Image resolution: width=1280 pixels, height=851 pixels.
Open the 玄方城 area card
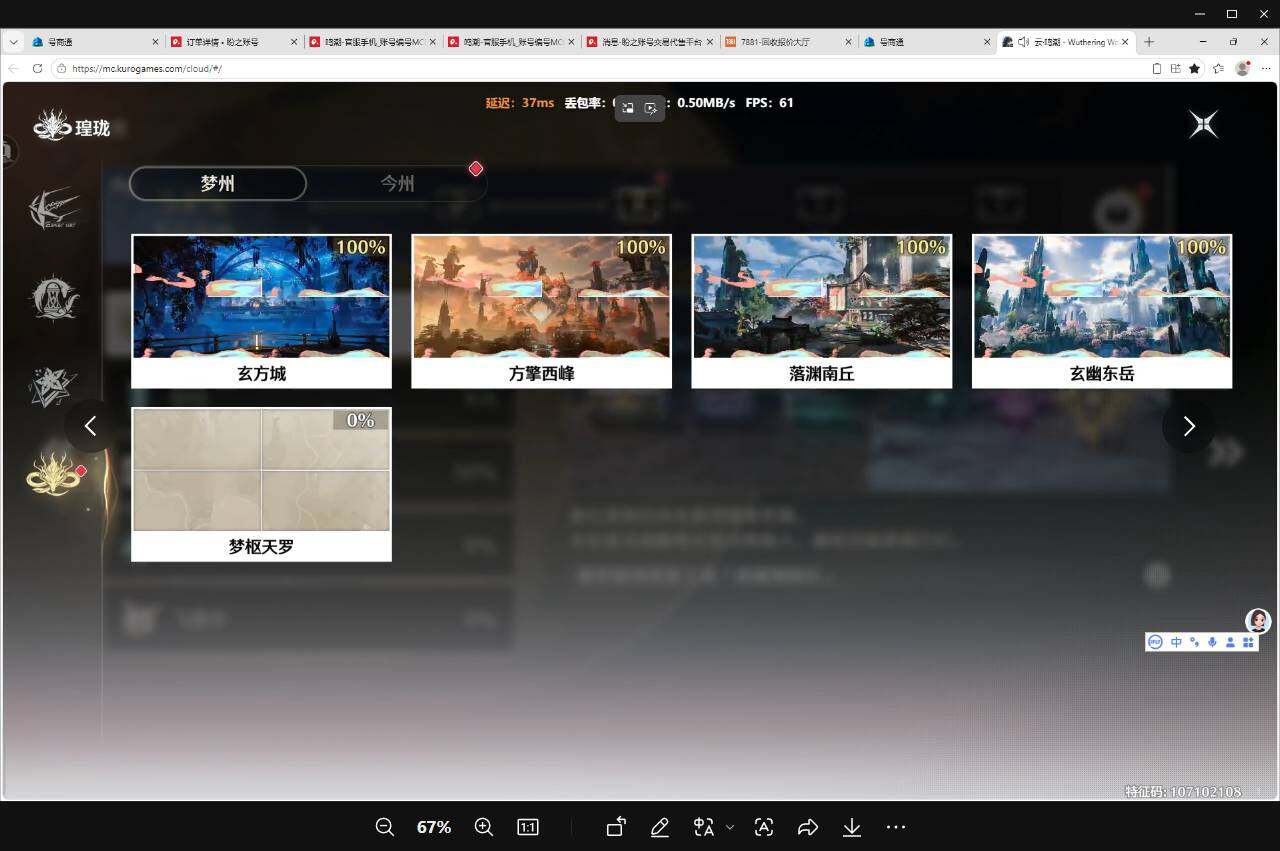pos(261,311)
